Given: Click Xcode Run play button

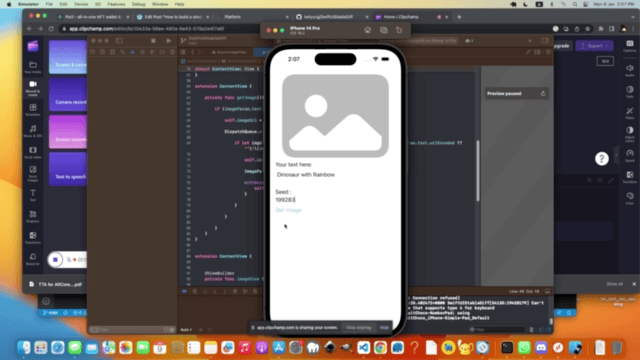Looking at the screenshot, I should click(x=169, y=41).
